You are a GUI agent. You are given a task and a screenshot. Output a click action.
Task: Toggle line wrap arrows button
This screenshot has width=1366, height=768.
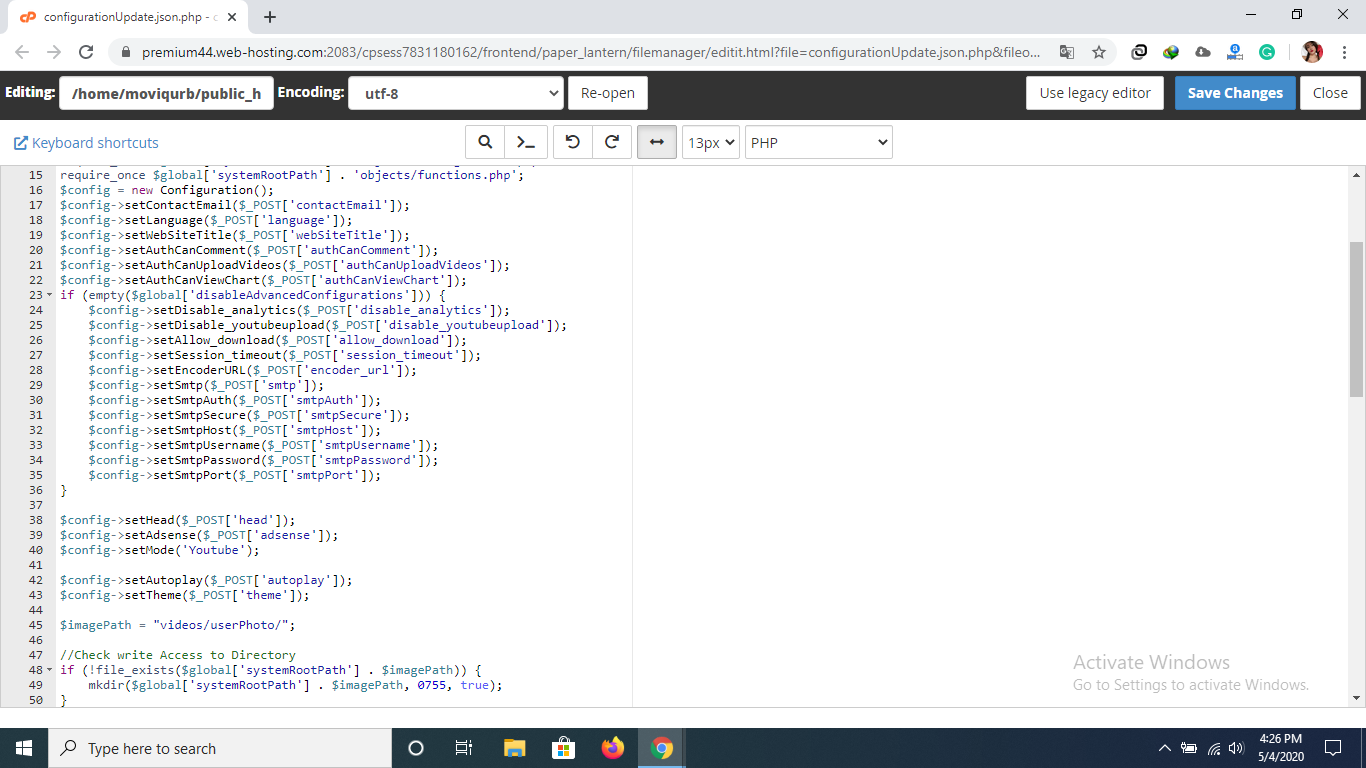click(656, 143)
